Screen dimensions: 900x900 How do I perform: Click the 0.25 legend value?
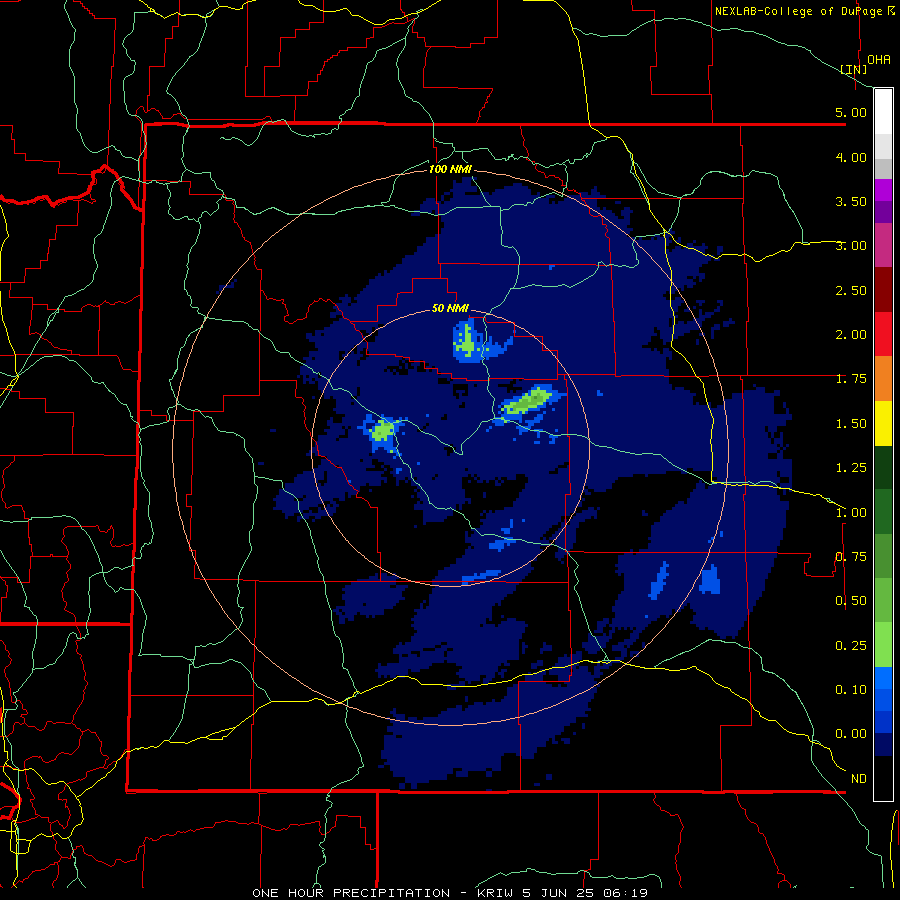[851, 646]
